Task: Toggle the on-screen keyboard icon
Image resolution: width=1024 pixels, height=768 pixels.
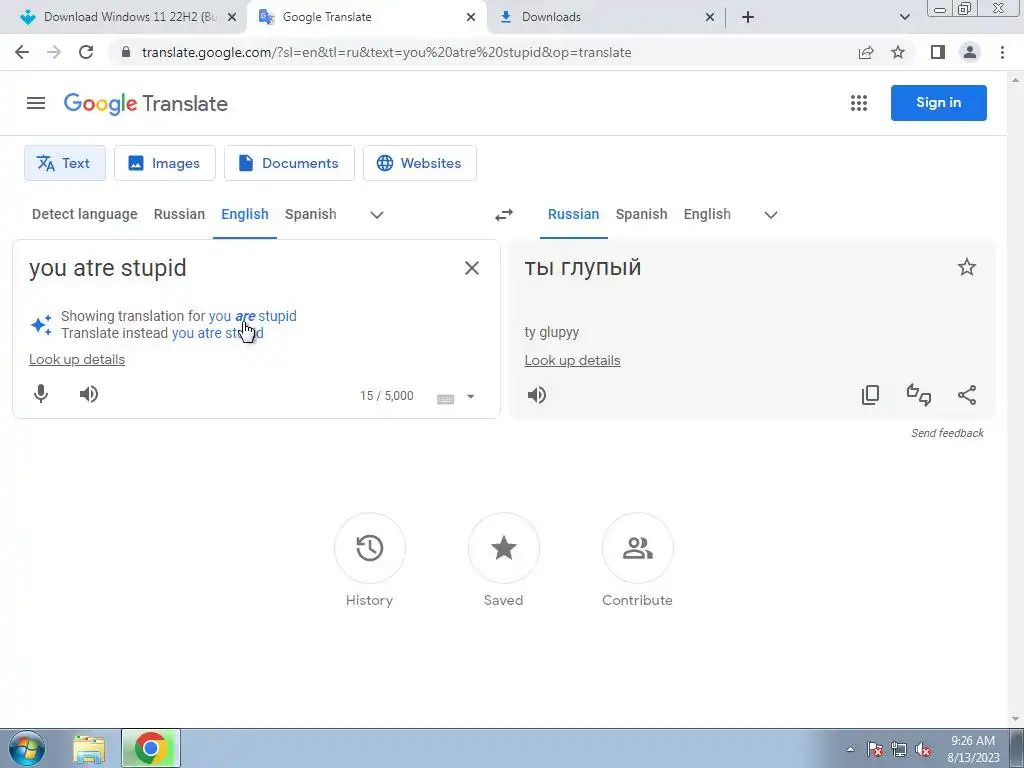Action: click(x=445, y=398)
